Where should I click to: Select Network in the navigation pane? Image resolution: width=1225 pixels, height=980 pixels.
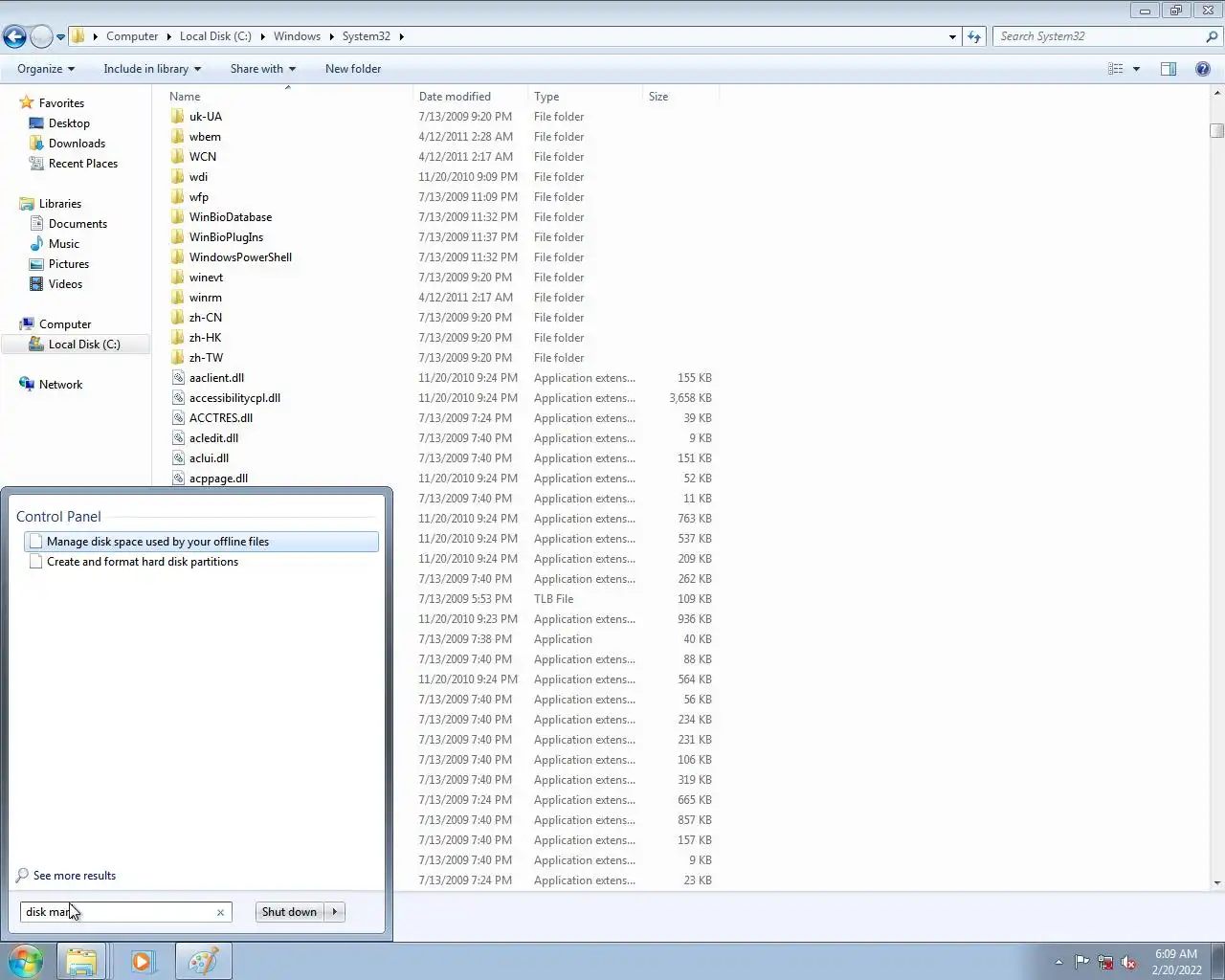60,385
